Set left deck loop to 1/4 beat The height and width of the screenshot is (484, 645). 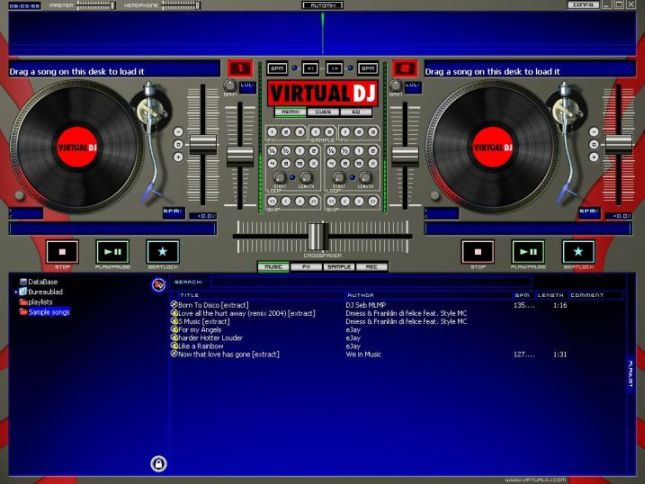272,151
